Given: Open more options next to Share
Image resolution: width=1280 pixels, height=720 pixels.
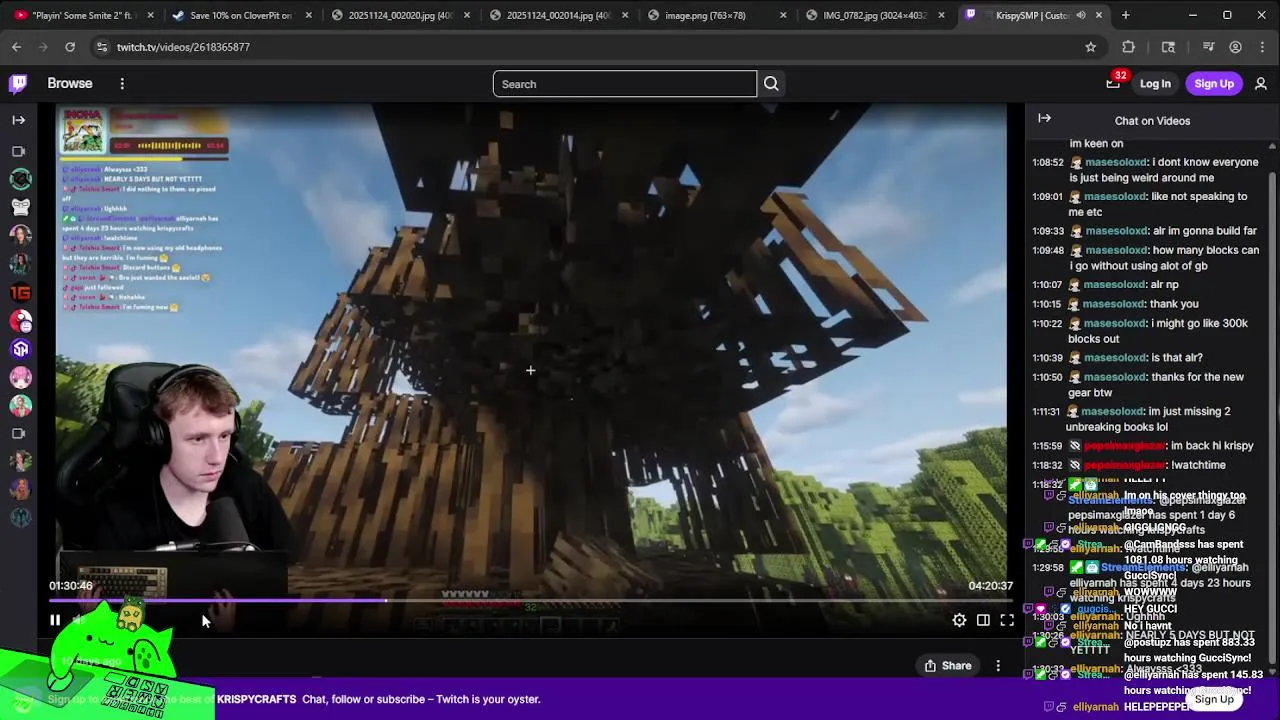Looking at the screenshot, I should [x=998, y=666].
